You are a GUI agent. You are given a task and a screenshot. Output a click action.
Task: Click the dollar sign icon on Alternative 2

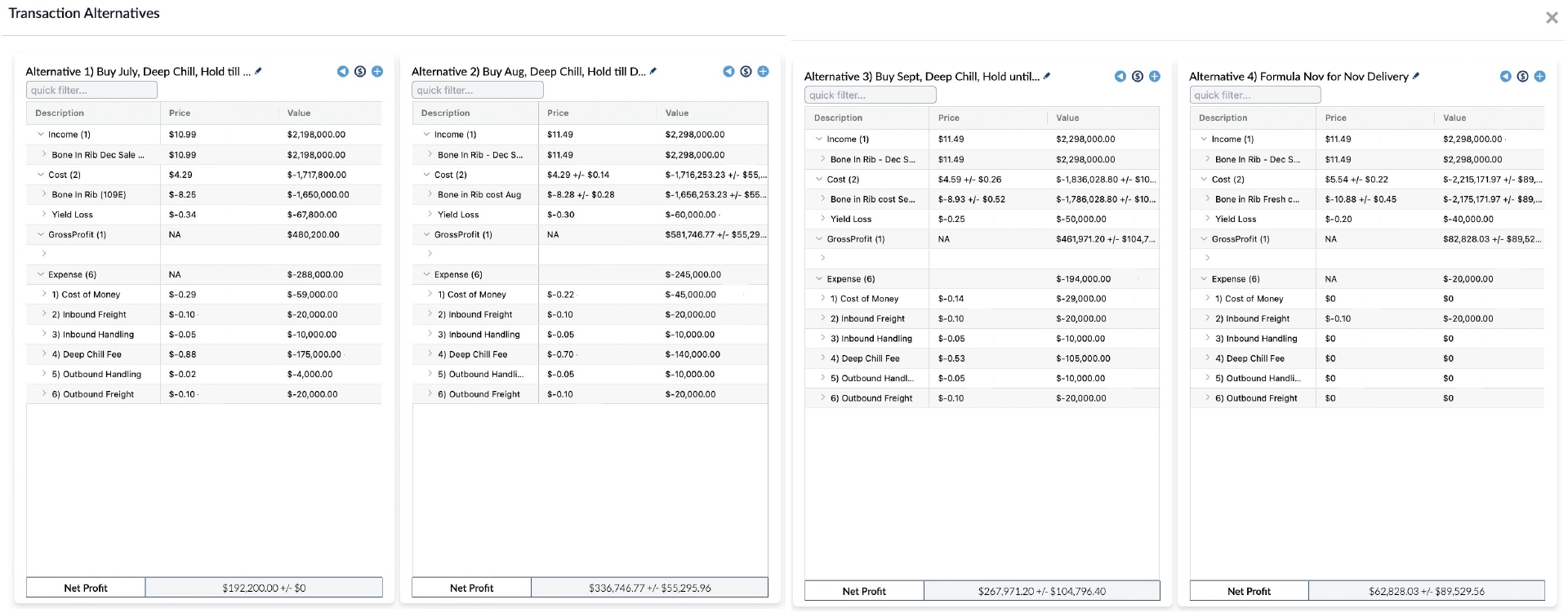[x=746, y=72]
